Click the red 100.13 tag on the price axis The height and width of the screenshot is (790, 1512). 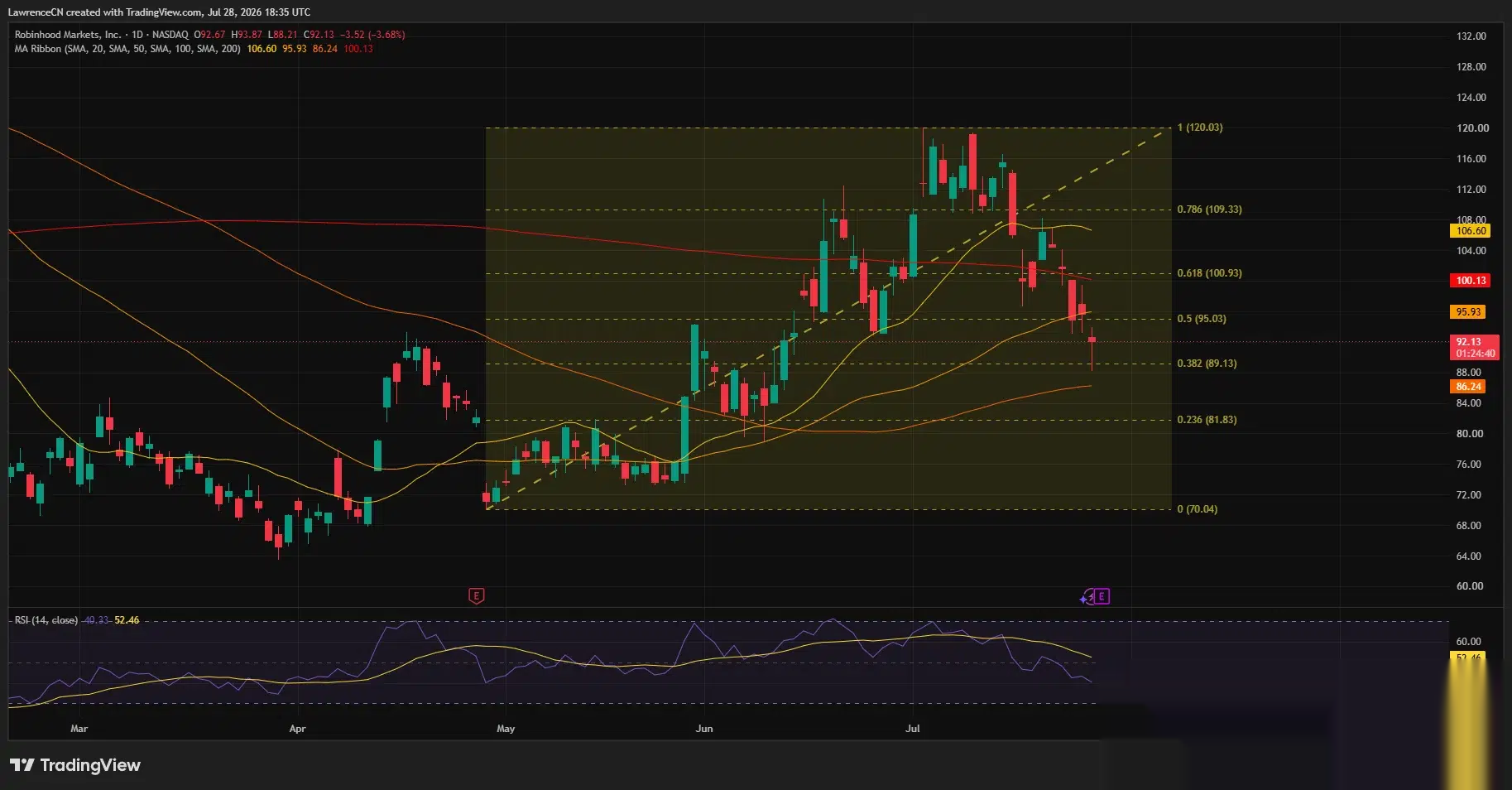1471,281
